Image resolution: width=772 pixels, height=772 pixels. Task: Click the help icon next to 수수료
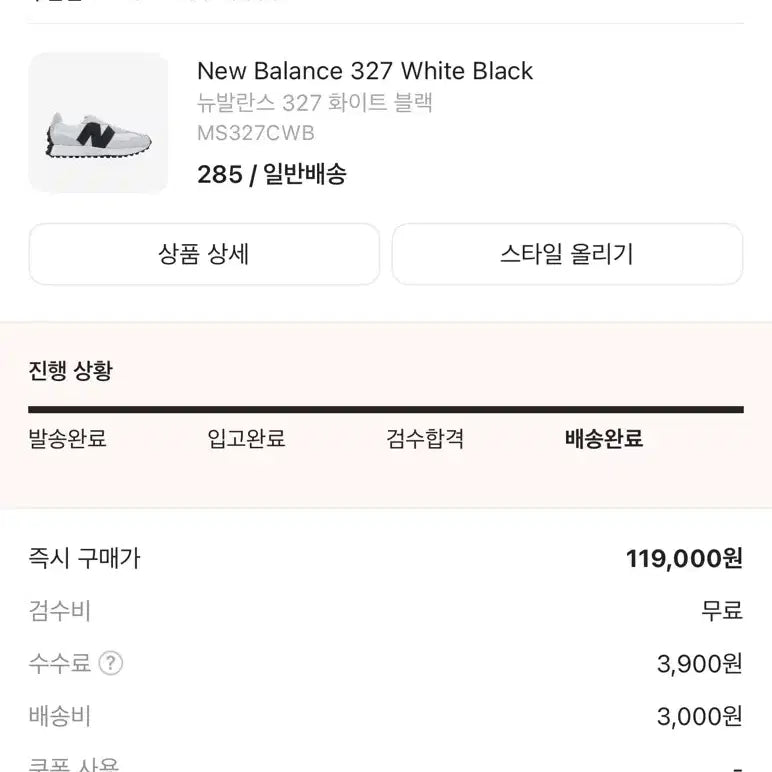(111, 663)
